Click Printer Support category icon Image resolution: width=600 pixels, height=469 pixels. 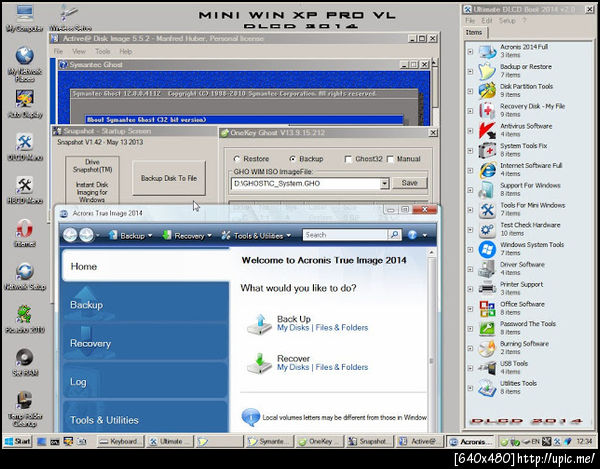click(x=487, y=288)
